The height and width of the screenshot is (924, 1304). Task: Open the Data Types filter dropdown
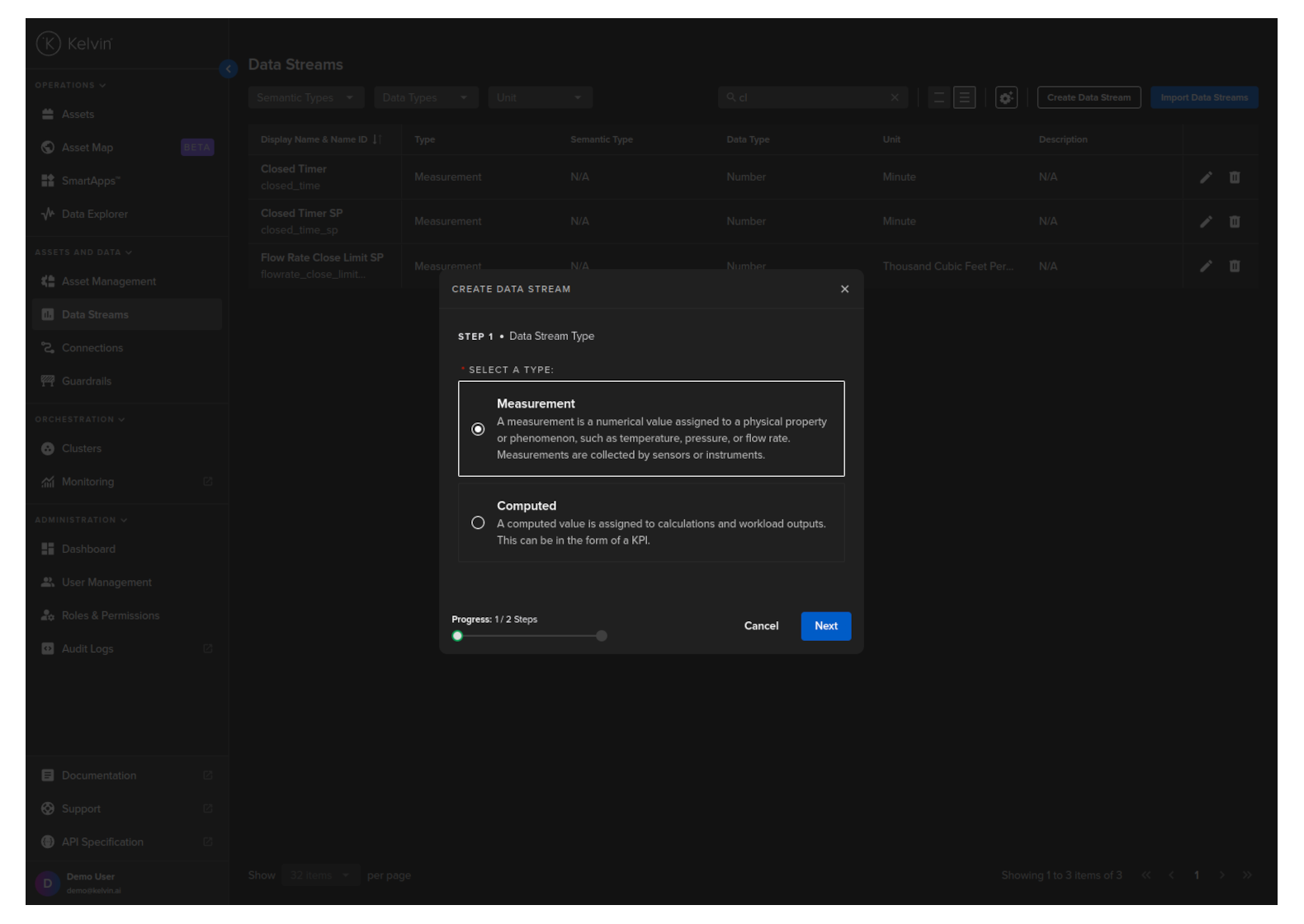[x=425, y=97]
